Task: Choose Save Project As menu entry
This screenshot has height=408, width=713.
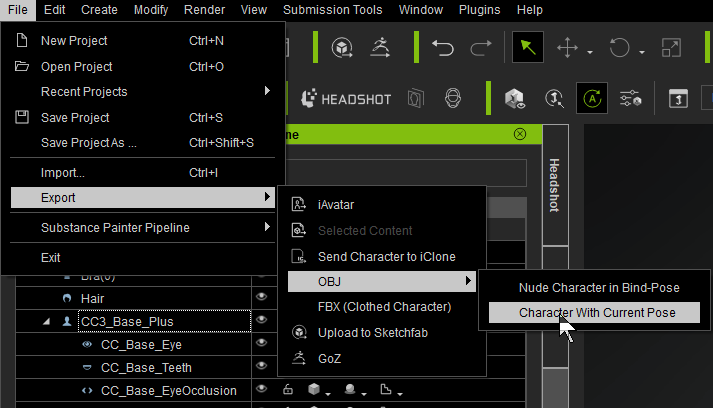Action: [x=142, y=142]
